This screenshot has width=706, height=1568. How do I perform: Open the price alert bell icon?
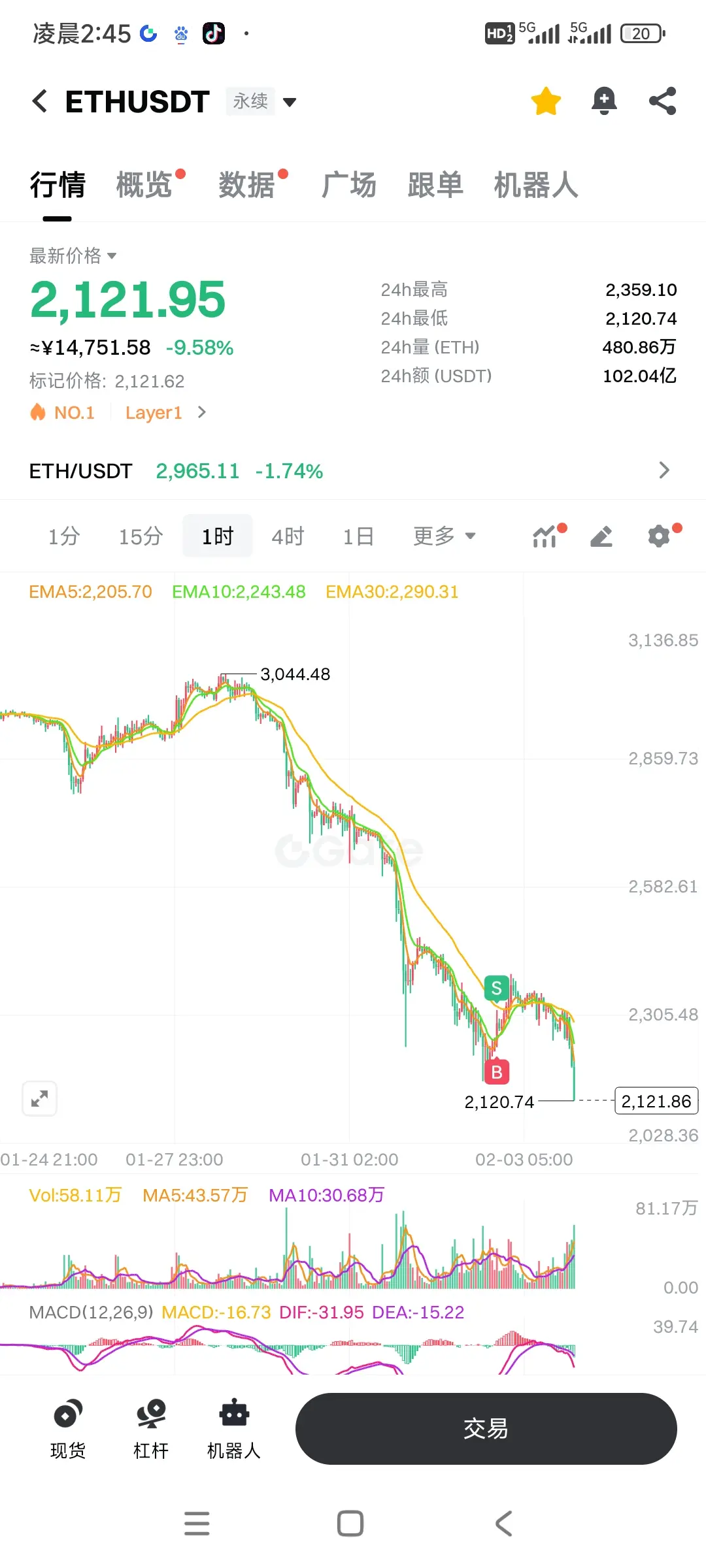604,101
